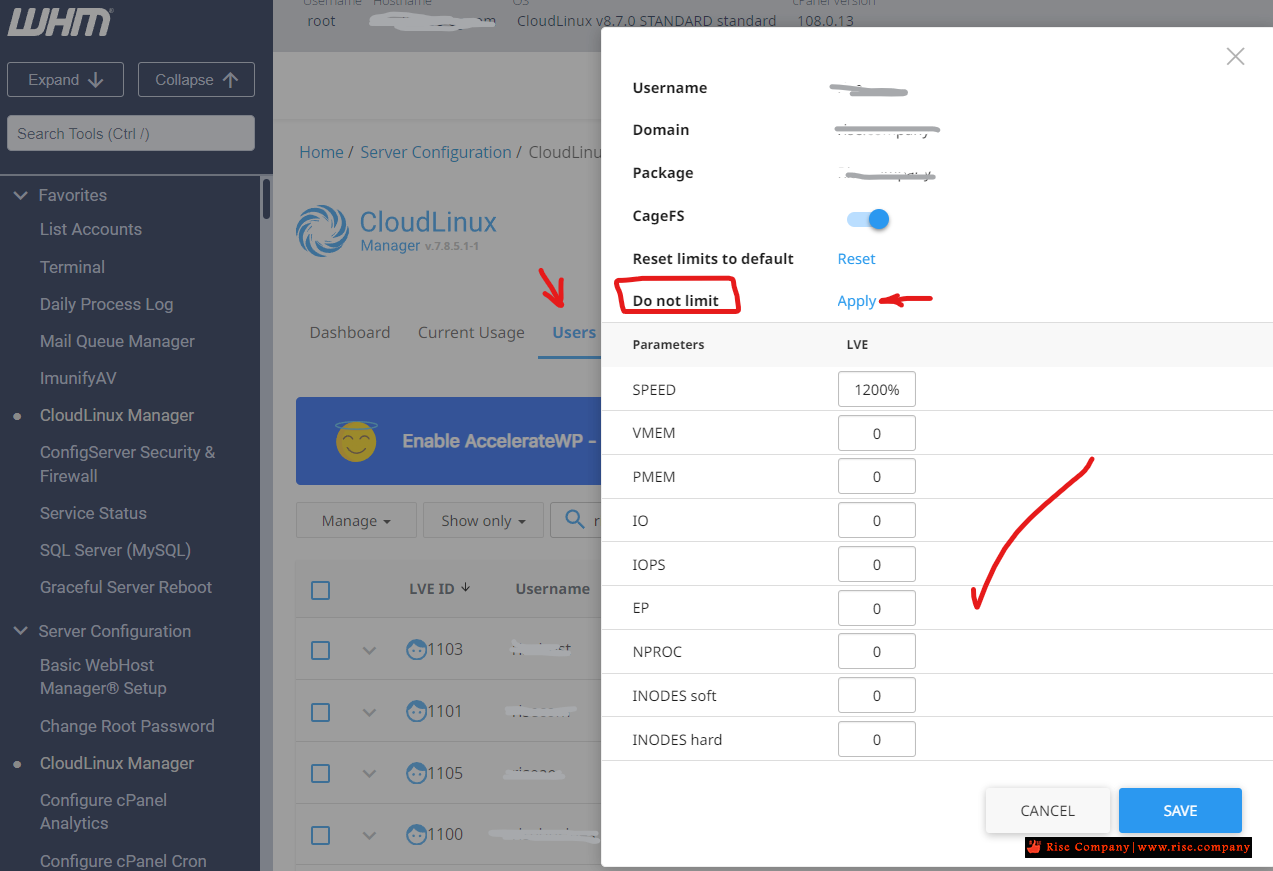The height and width of the screenshot is (871, 1273).
Task: Collapse the Server Configuration sidebar section
Action: point(20,631)
